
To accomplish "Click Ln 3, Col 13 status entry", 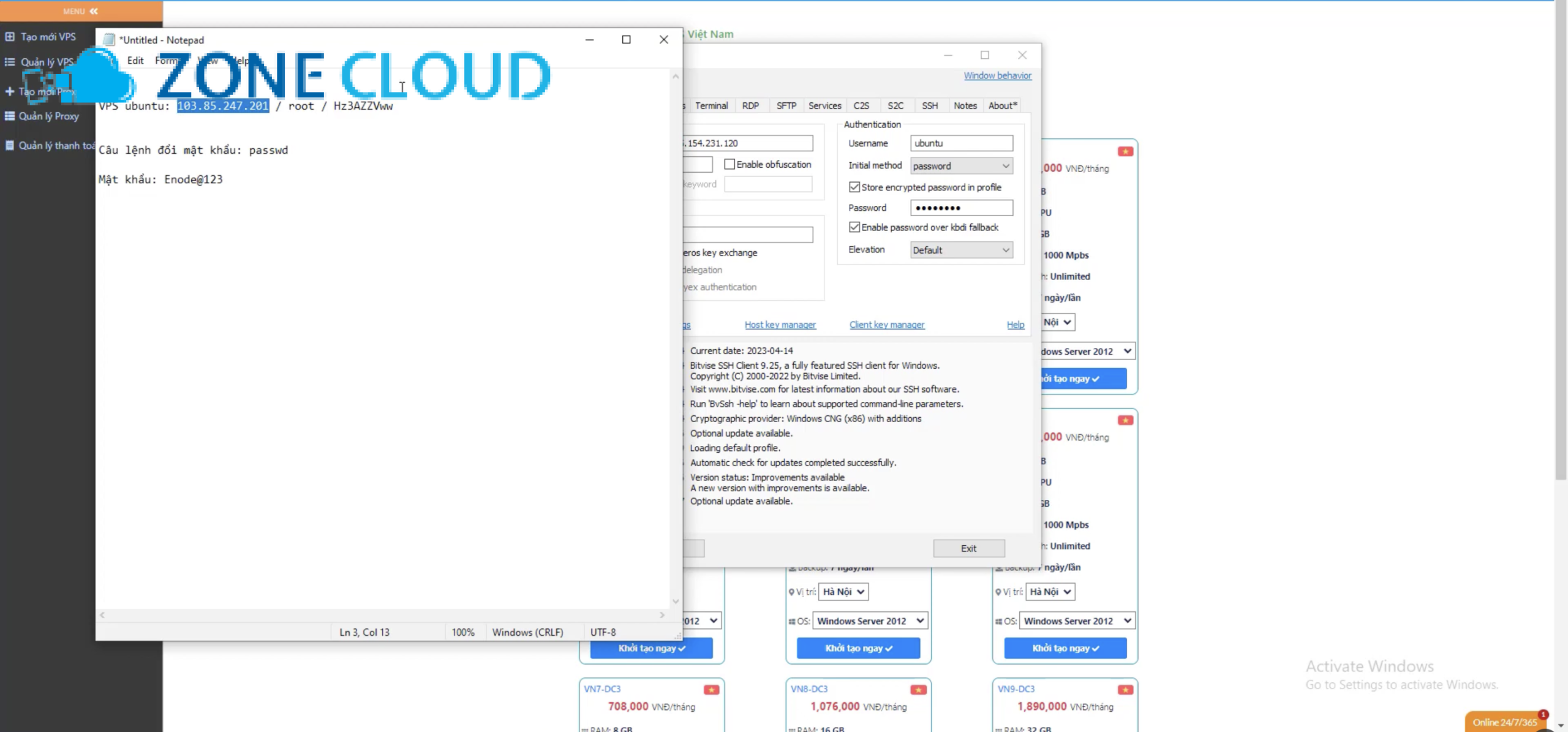I will pyautogui.click(x=364, y=632).
